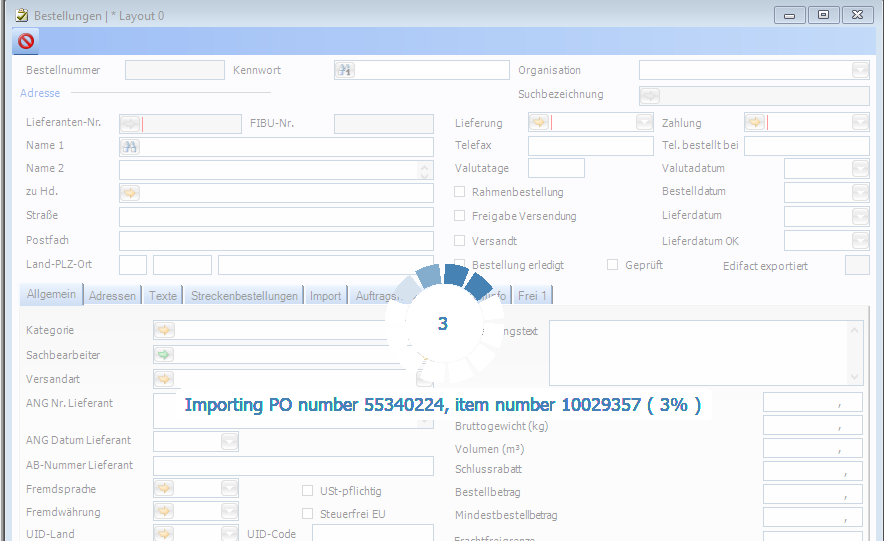This screenshot has width=884, height=541.
Task: Click the zu Hd. lookup arrow icon
Action: [130, 192]
